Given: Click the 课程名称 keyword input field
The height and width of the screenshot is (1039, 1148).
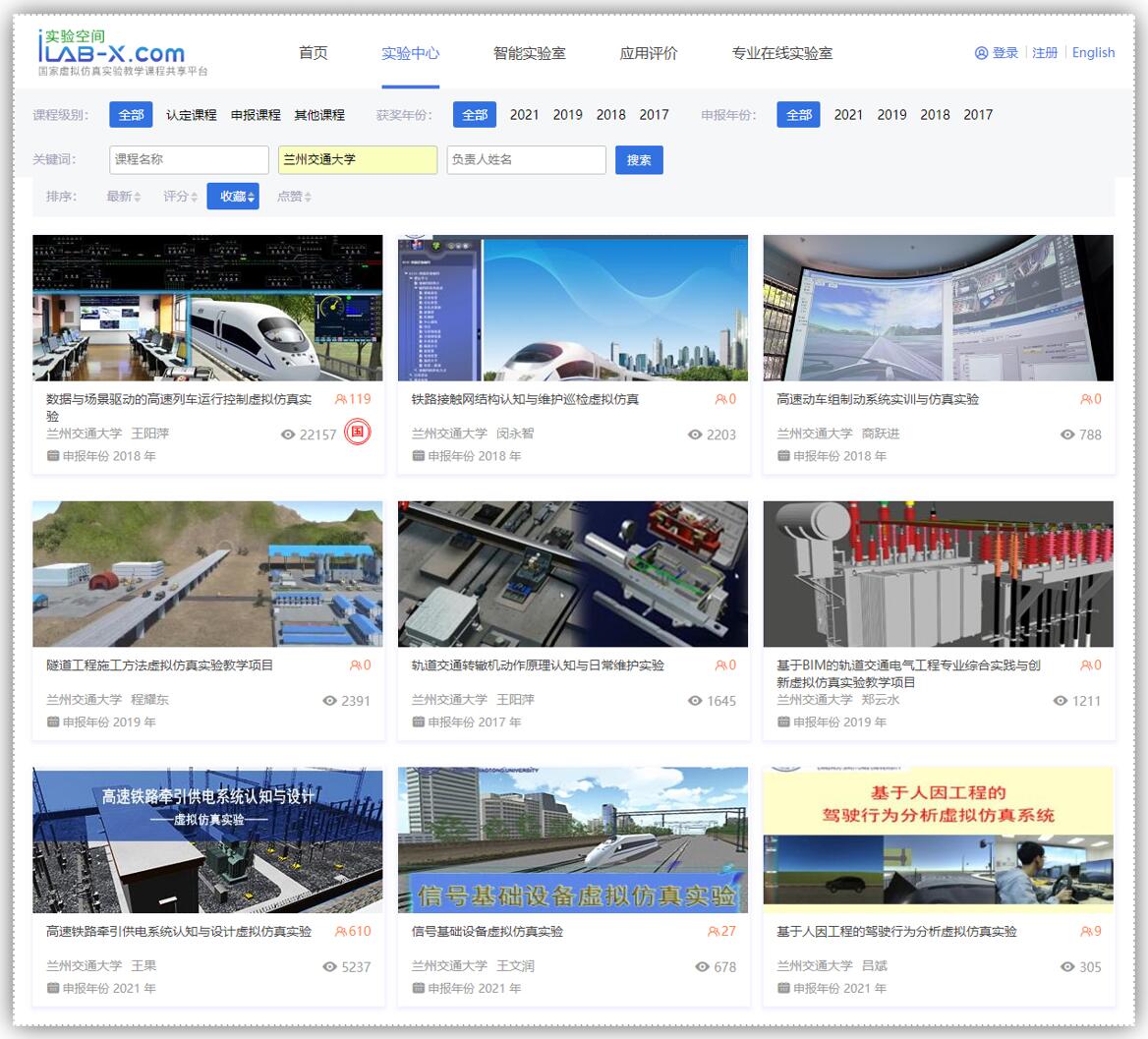Looking at the screenshot, I should 189,159.
